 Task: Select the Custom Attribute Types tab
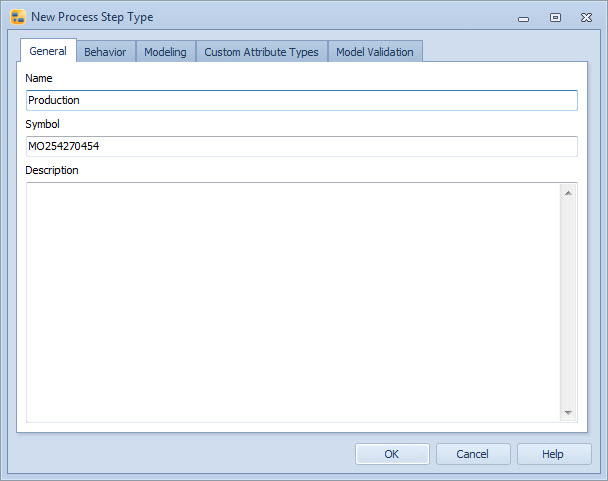(261, 52)
